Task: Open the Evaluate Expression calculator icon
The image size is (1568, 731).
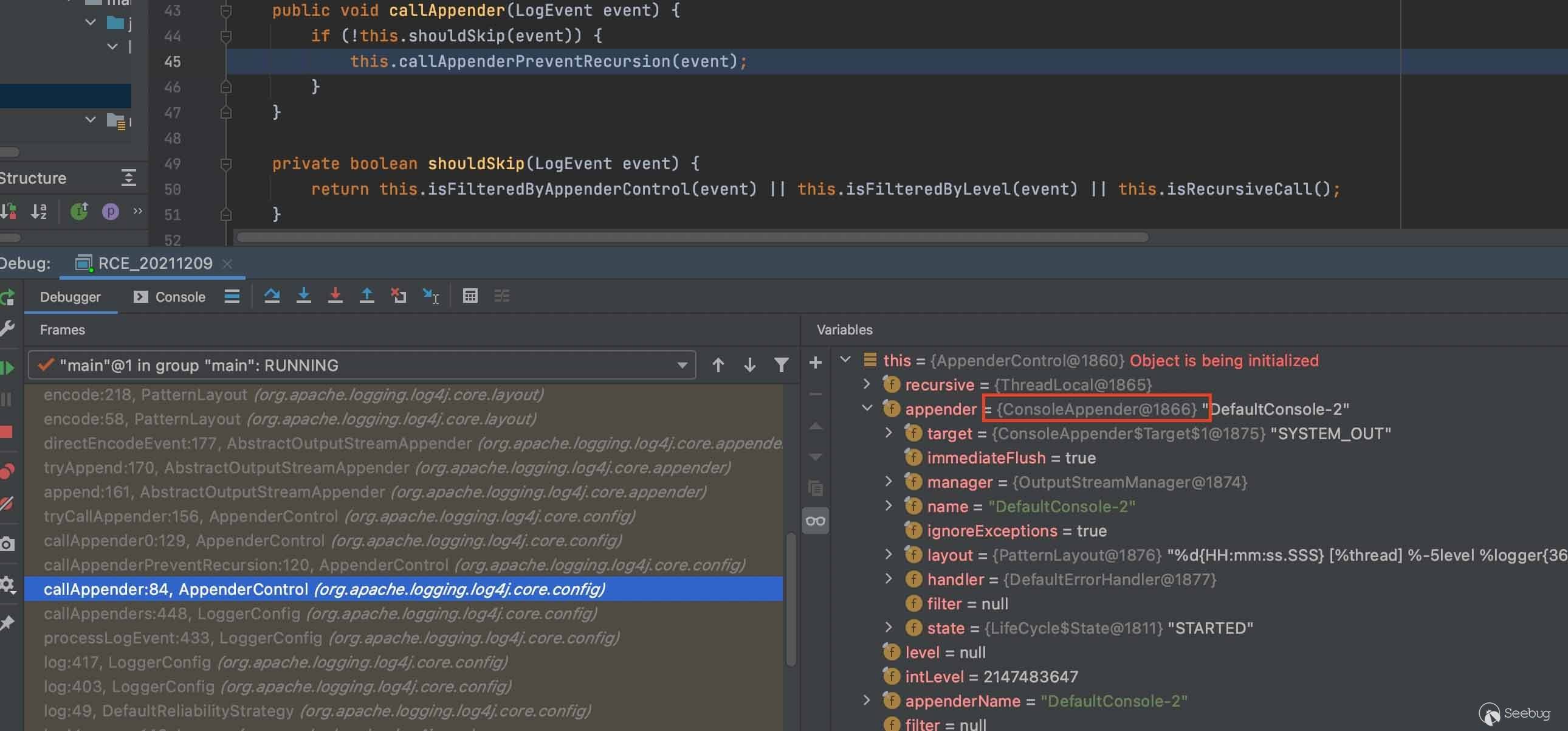Action: pyautogui.click(x=470, y=296)
